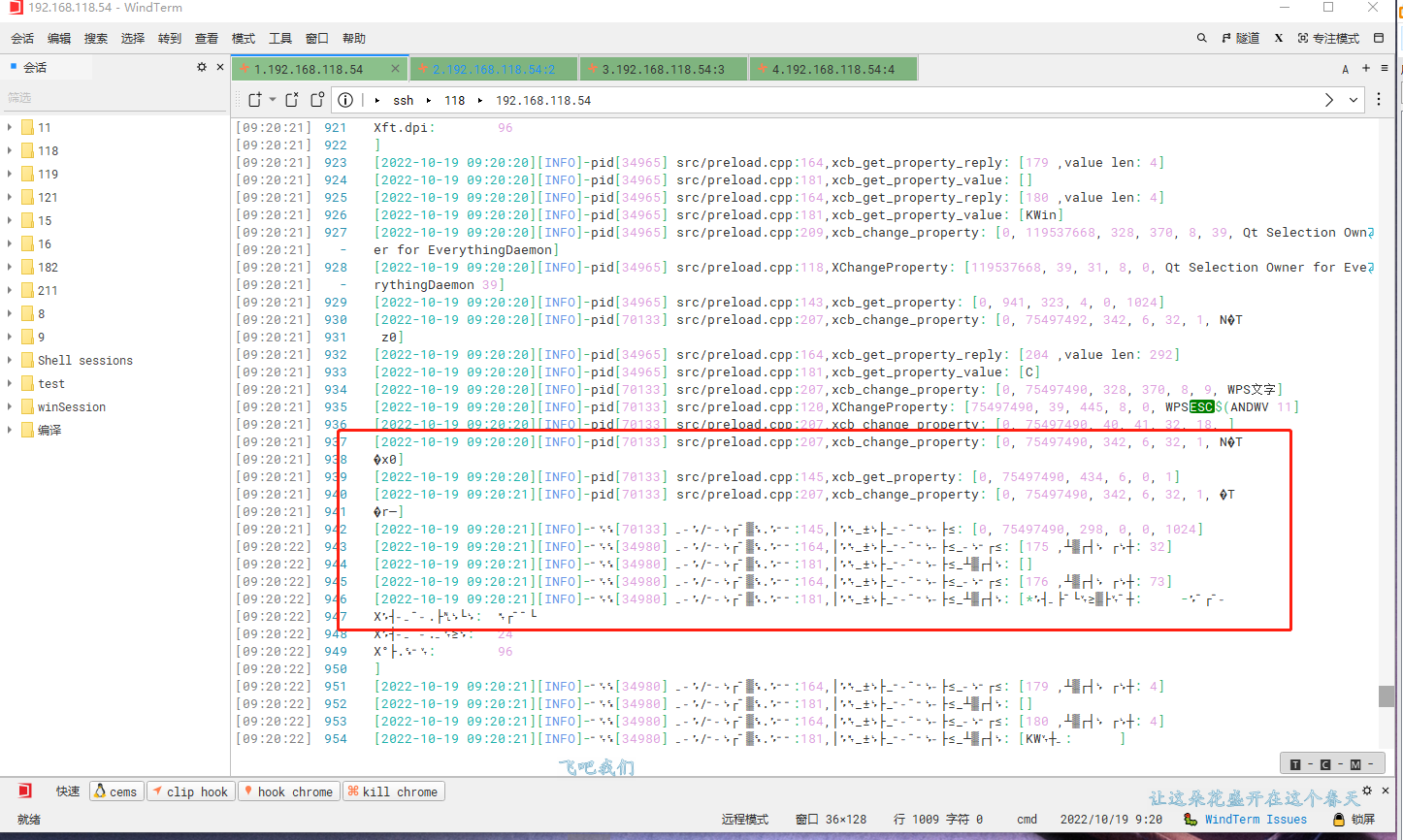Open the layout icon right of 专注模式

1379,39
